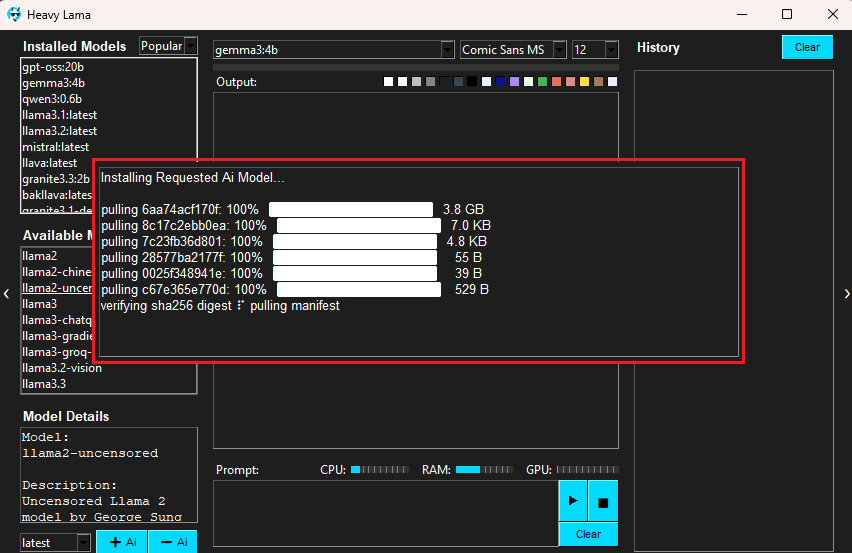Viewport: 852px width, 553px height.
Task: Pick the solid green color swatch
Action: tap(542, 81)
